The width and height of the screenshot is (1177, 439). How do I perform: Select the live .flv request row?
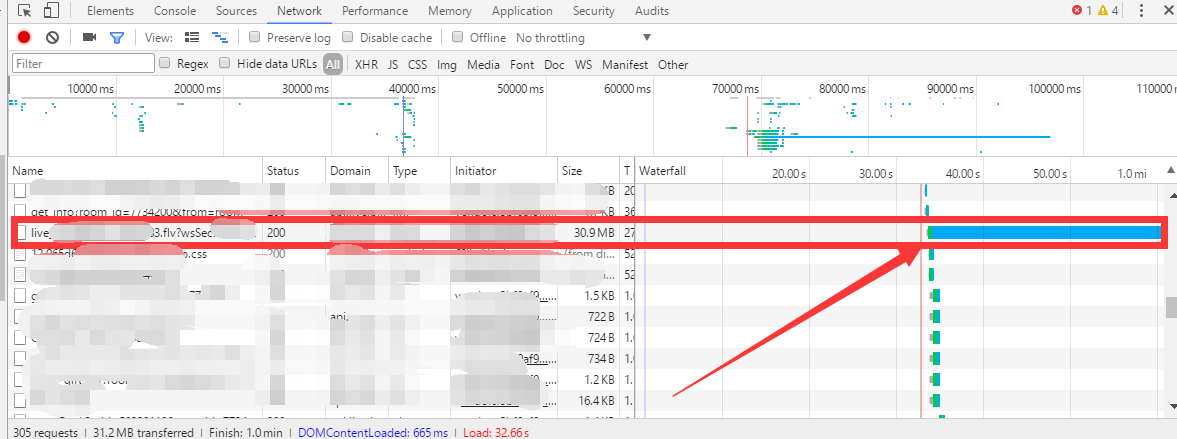point(140,232)
